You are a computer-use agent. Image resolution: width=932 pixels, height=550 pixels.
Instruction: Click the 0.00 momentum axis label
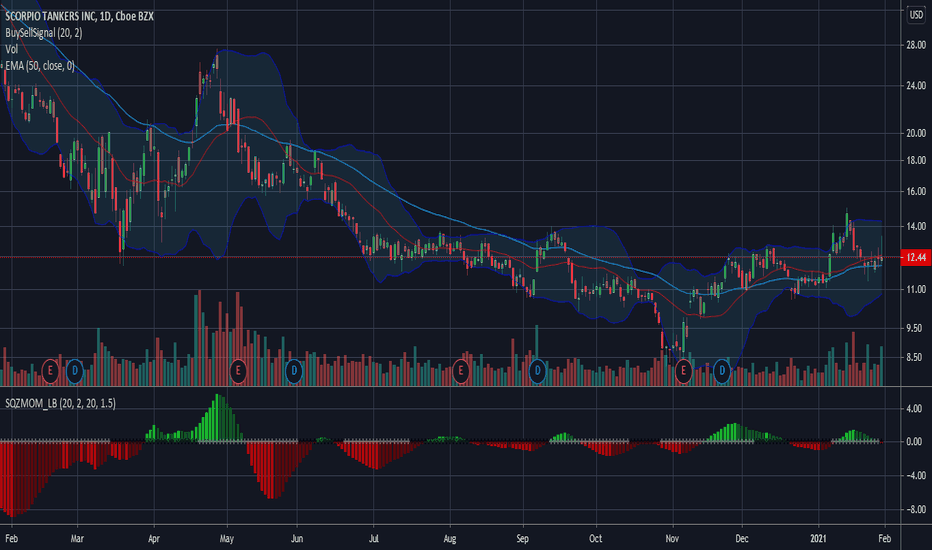coord(914,442)
